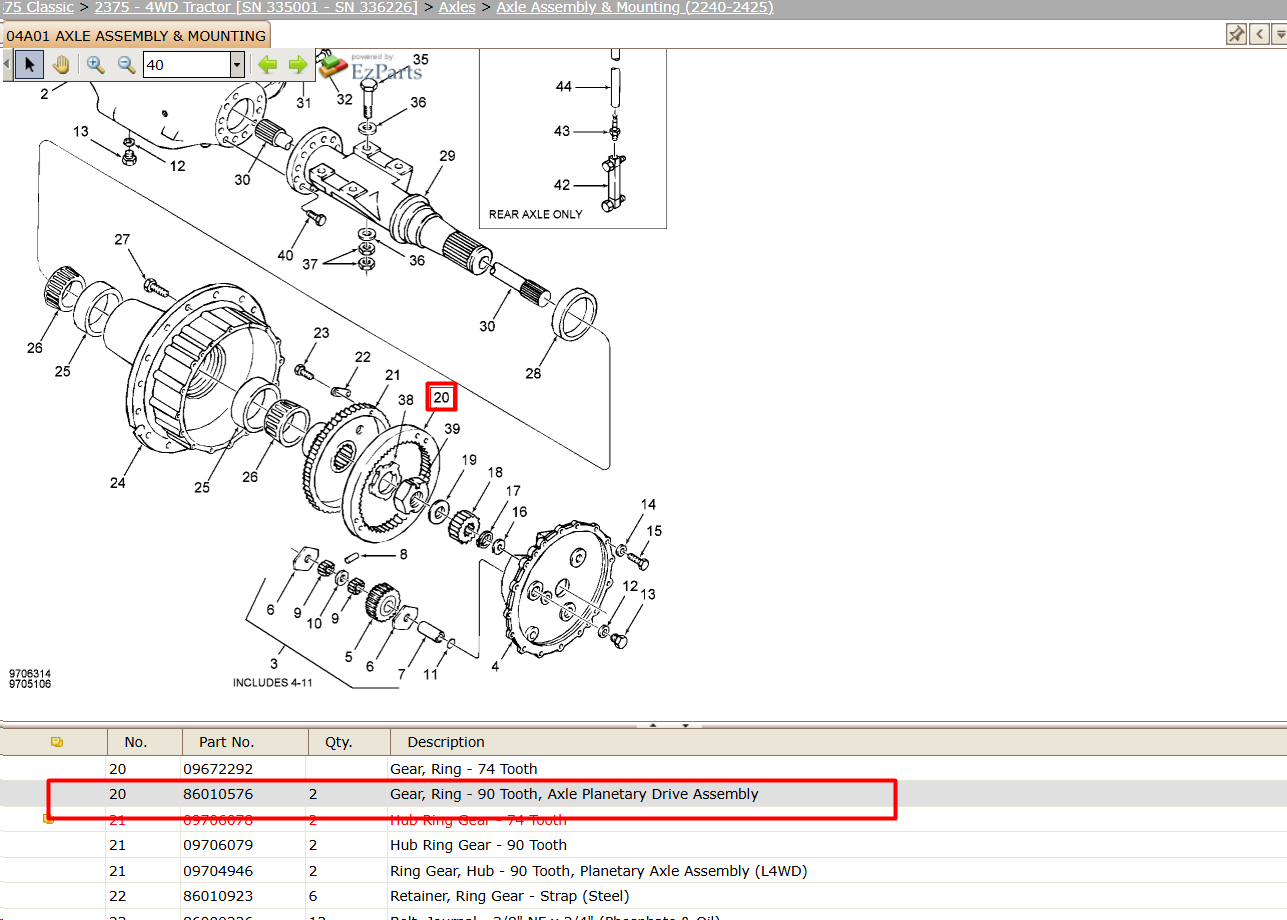Click 'Ring Gear, Hub - 90 Tooth' L4WD description
Viewport: 1287px width, 920px height.
coord(599,871)
